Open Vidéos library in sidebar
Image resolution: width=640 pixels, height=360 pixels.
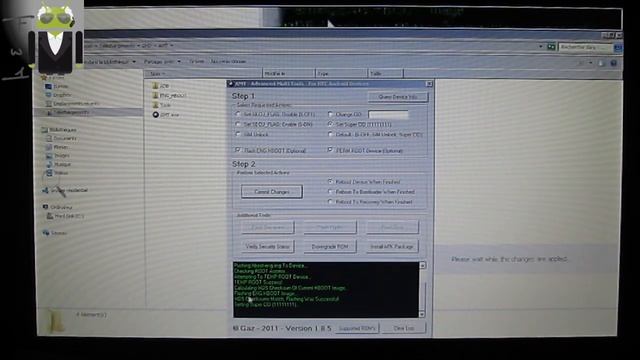pos(57,173)
